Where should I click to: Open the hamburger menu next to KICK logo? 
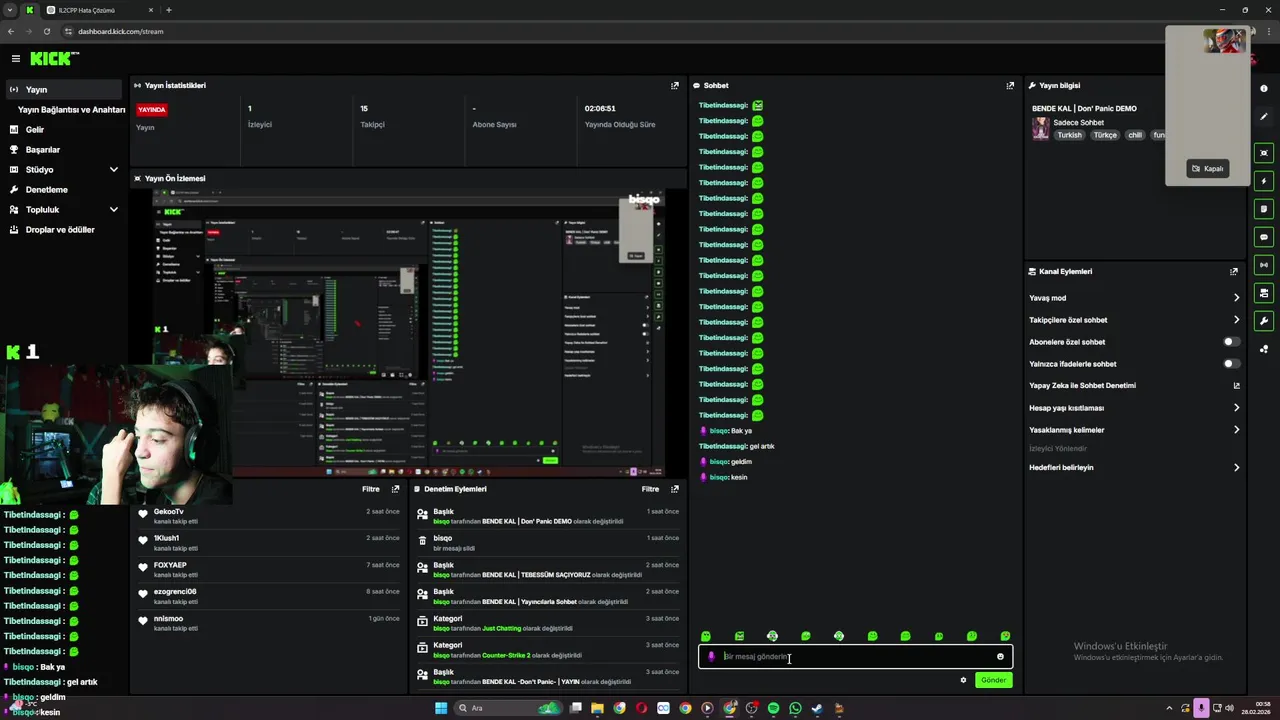tap(15, 59)
